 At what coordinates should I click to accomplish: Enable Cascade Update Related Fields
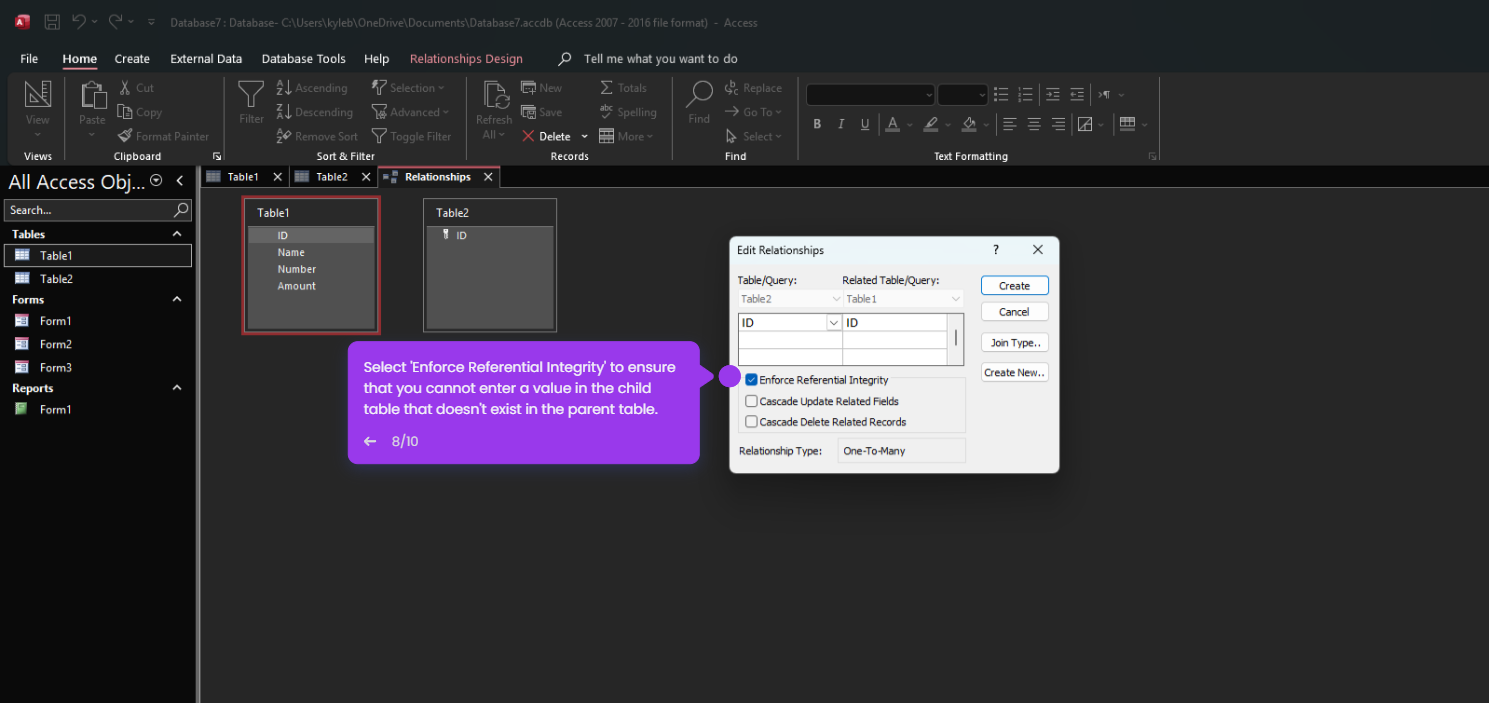(x=751, y=401)
